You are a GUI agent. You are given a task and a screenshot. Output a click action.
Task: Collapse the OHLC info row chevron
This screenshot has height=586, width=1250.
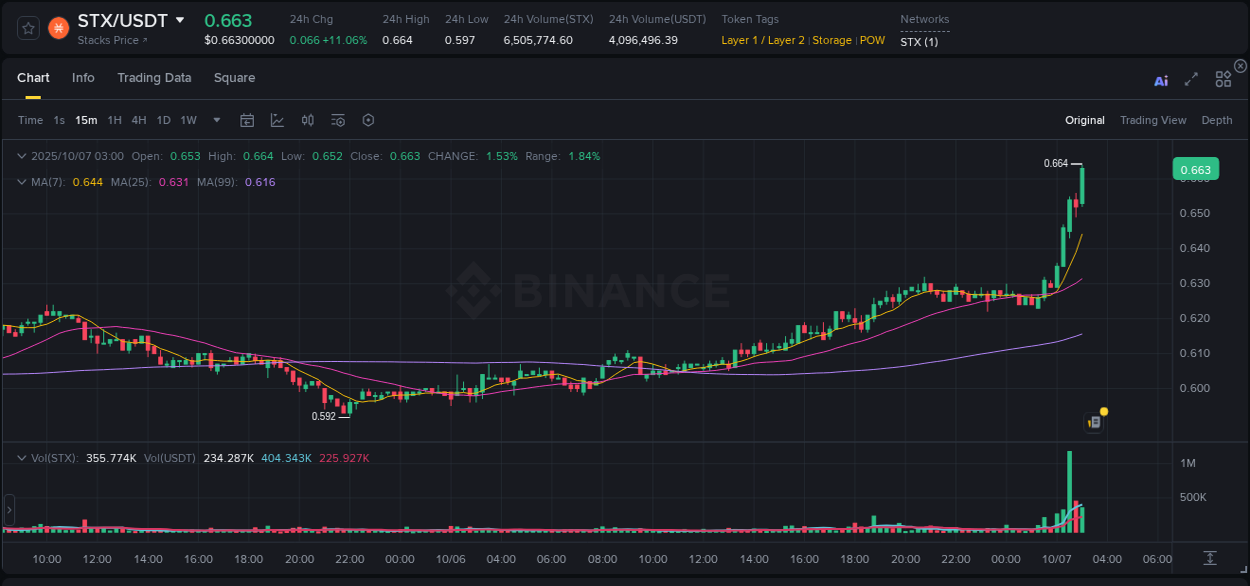21,156
